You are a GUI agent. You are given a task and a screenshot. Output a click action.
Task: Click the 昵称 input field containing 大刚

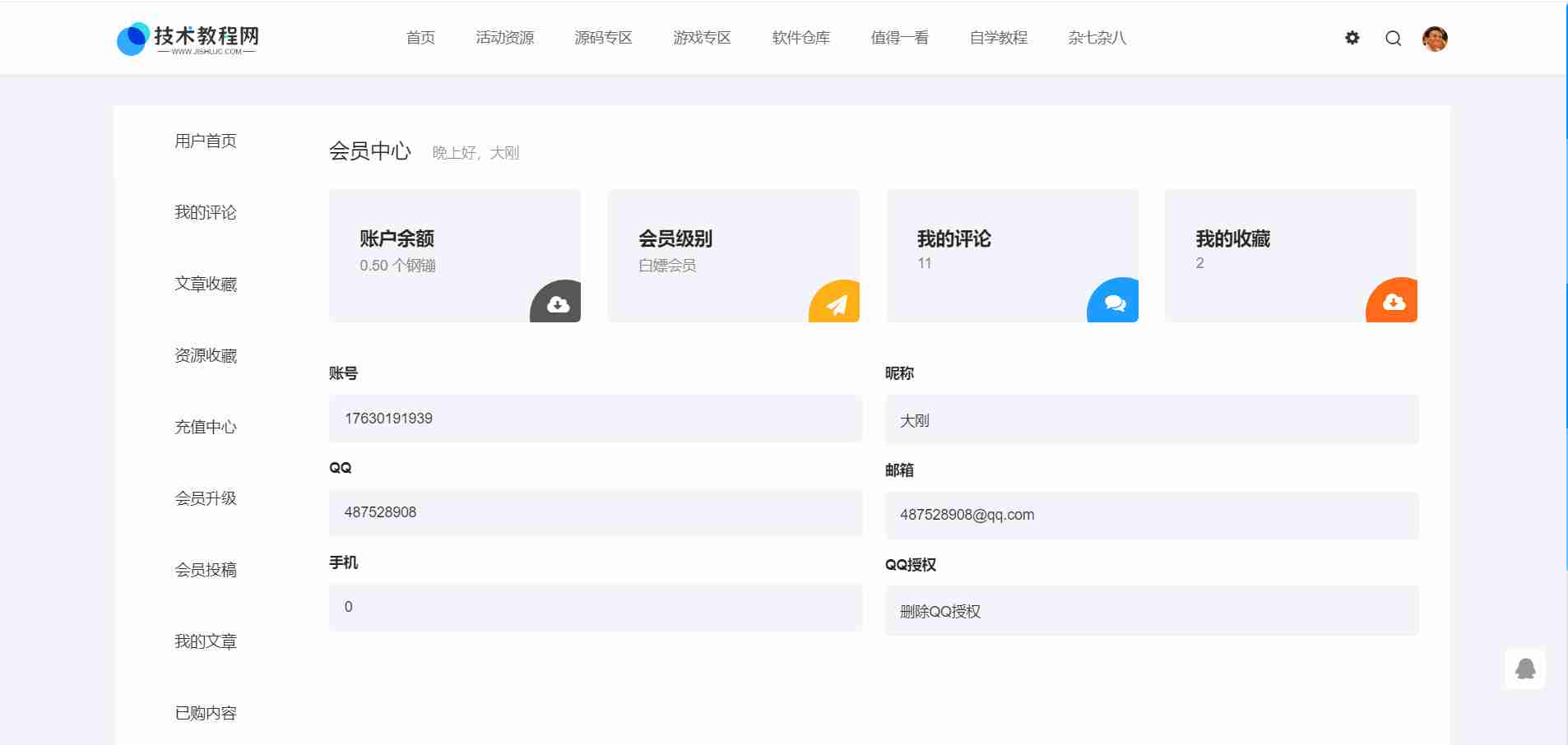(x=1151, y=420)
